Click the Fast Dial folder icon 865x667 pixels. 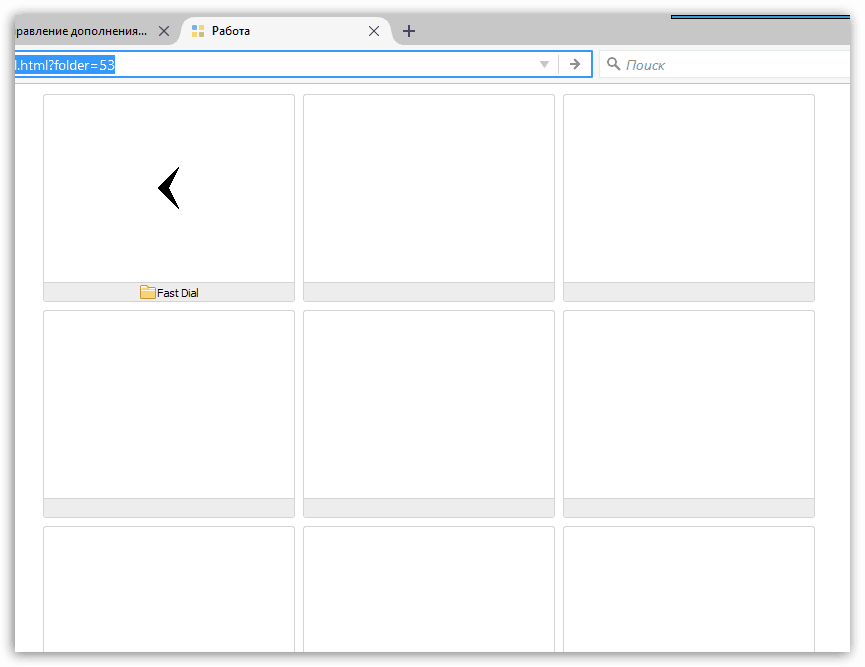(x=145, y=292)
